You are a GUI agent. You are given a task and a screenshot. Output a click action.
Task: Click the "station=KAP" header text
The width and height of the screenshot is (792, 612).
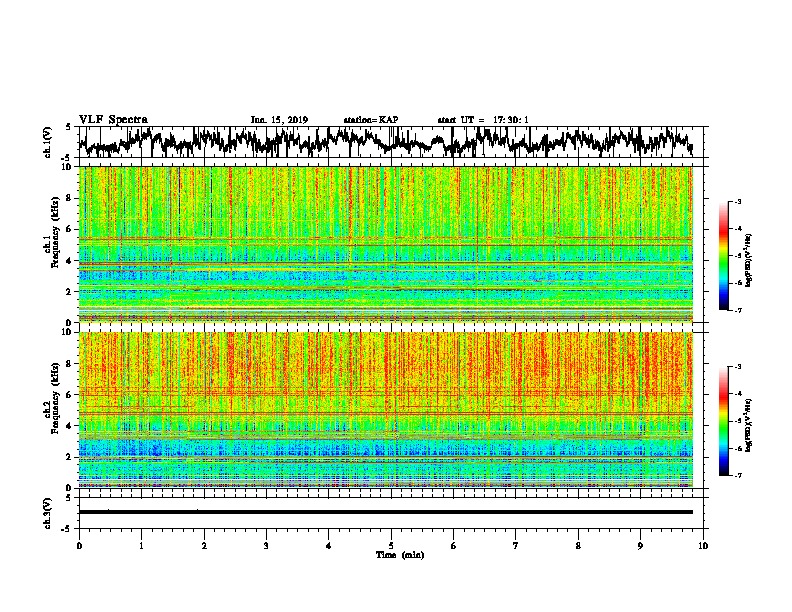(371, 120)
